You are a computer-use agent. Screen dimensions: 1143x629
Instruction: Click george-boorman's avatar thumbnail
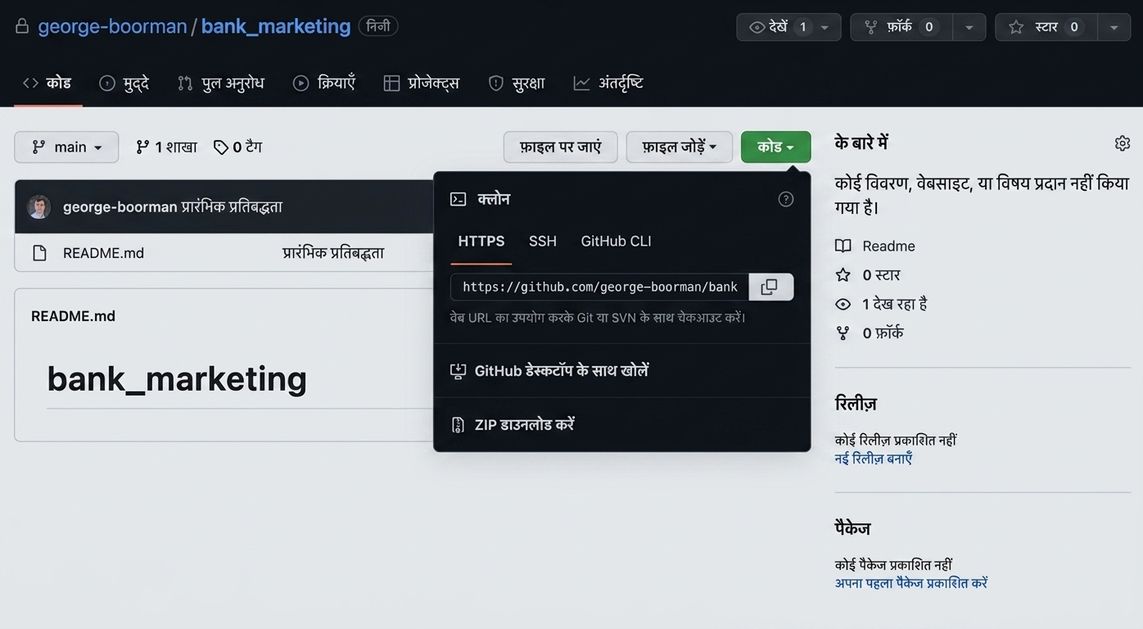[x=39, y=207]
